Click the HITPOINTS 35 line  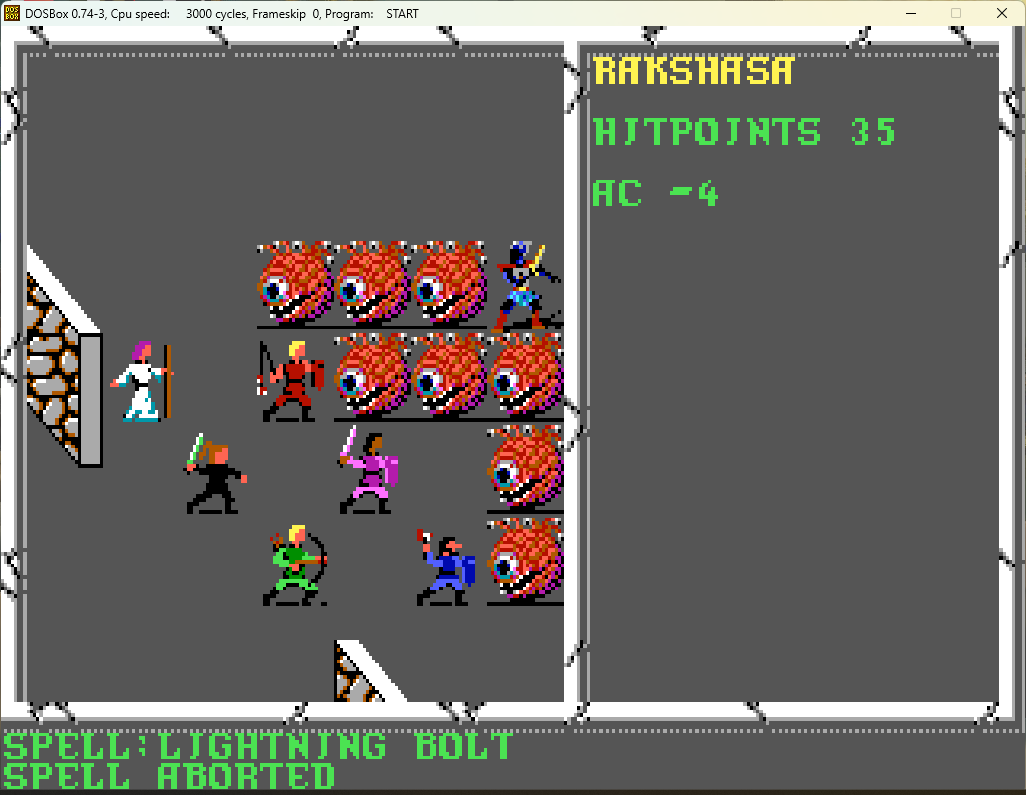[745, 132]
